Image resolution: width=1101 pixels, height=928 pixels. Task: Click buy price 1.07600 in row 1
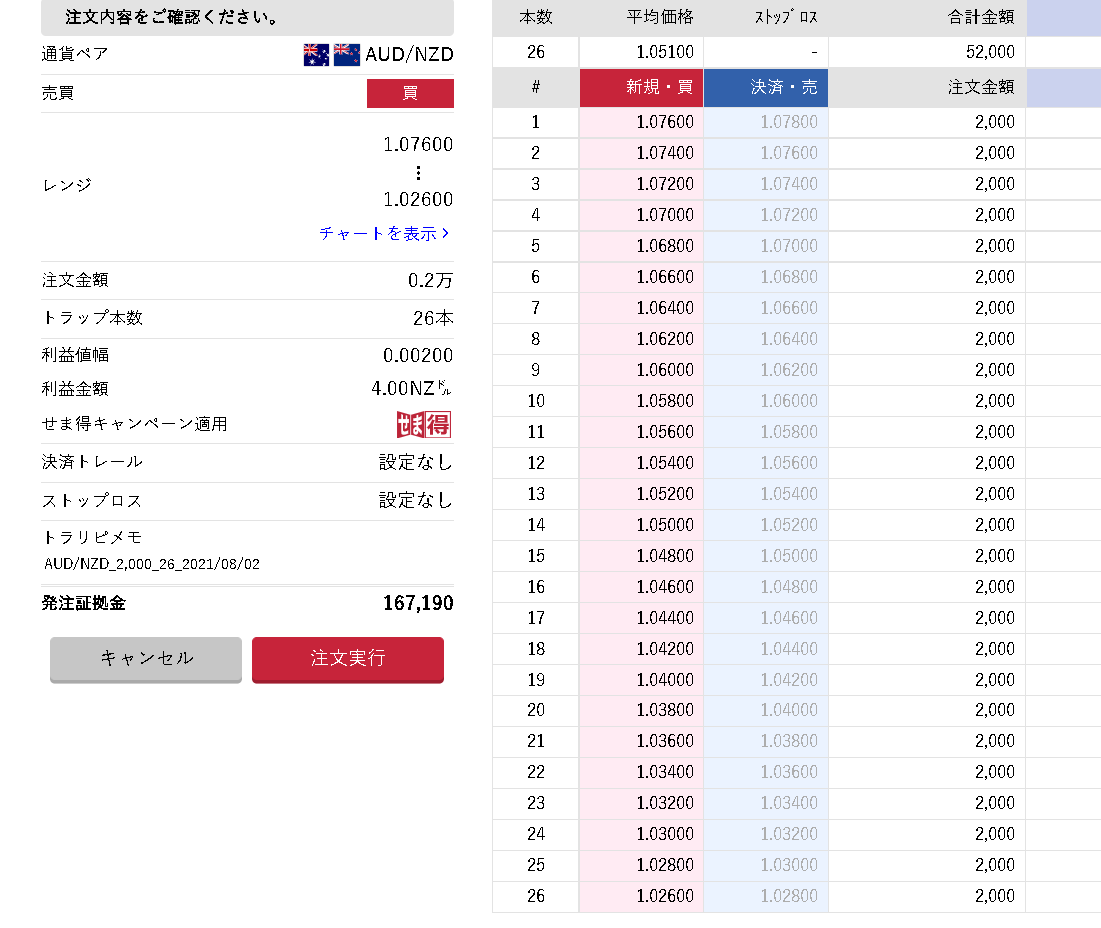click(x=664, y=122)
